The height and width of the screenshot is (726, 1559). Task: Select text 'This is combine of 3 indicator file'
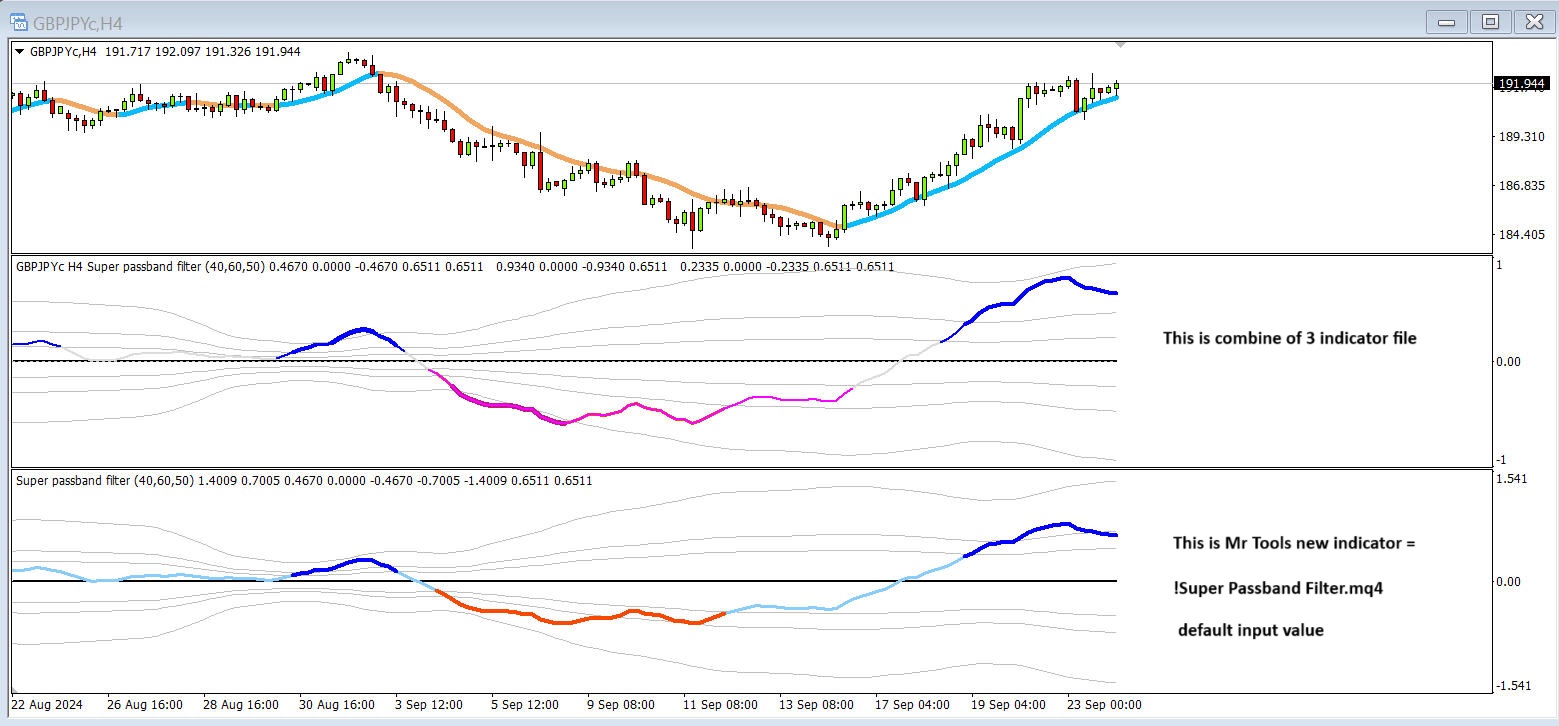[1289, 338]
